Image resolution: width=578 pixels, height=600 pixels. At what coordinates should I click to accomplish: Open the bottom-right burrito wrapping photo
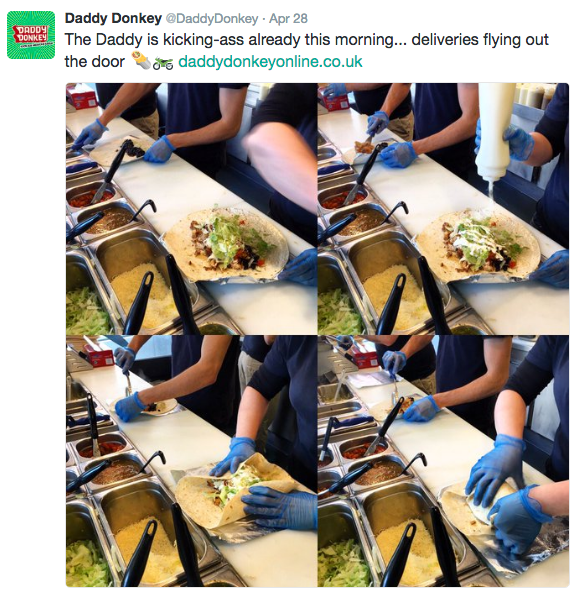point(443,461)
